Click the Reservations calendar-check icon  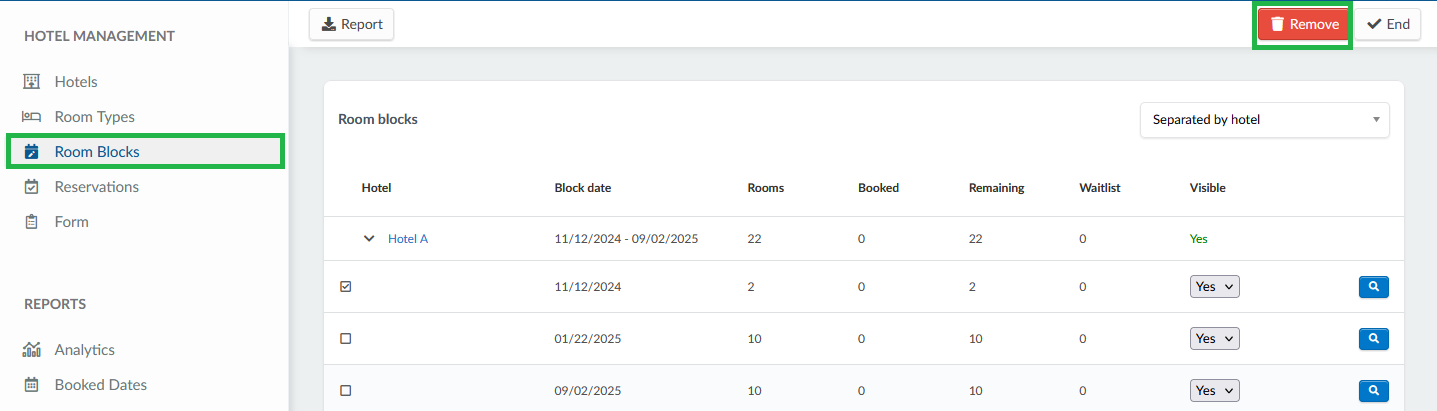(x=31, y=187)
